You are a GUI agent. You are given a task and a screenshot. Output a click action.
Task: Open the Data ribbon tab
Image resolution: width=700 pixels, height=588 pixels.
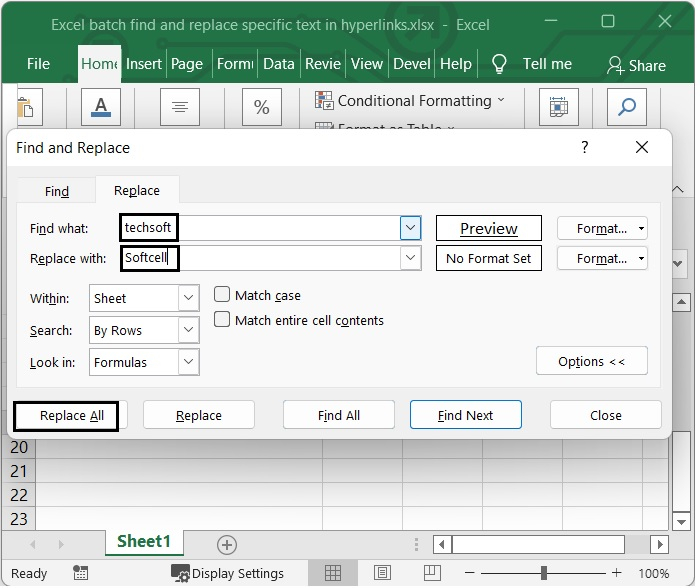[x=278, y=64]
